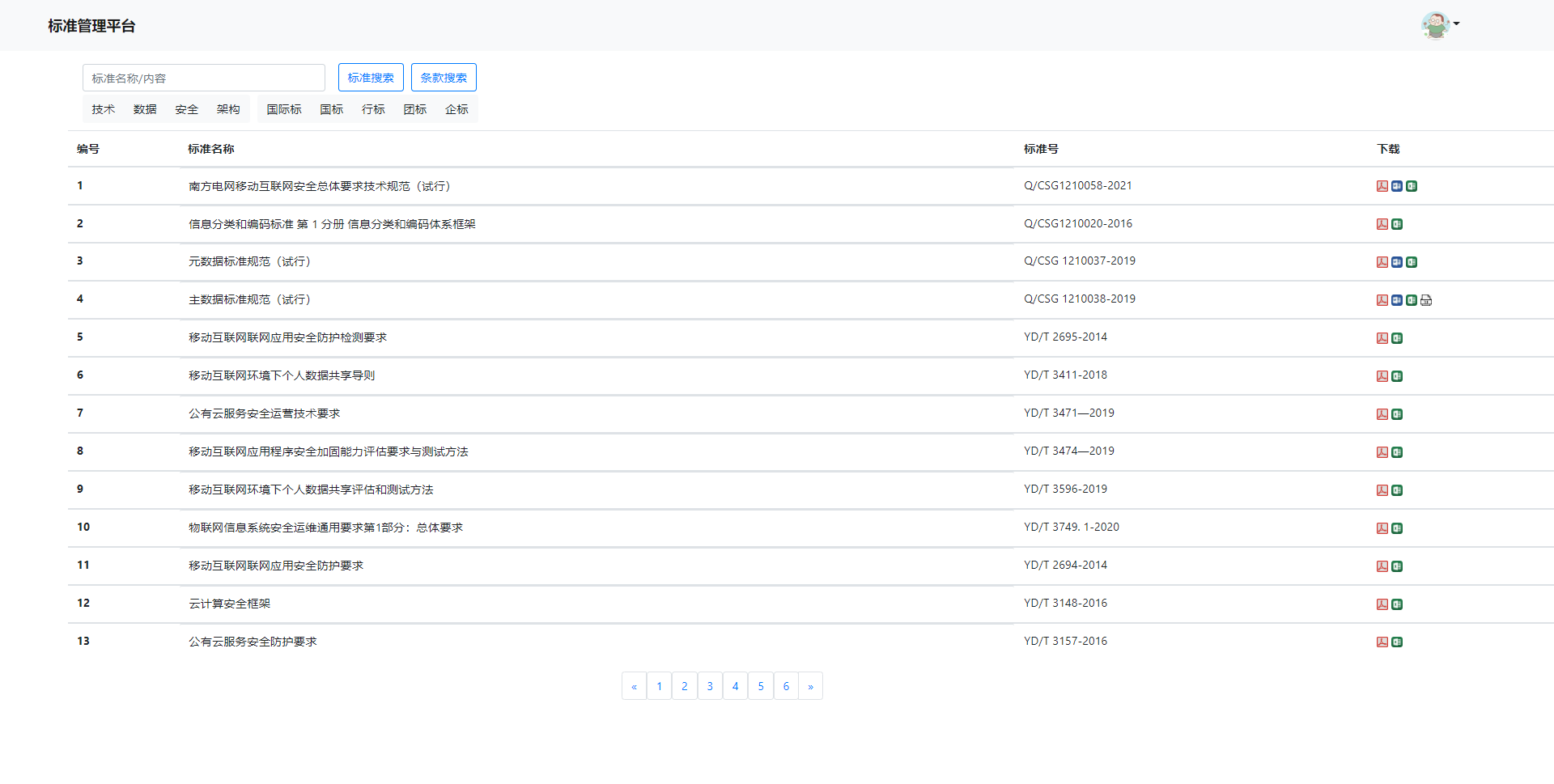Click the 标准搜索 button
Screen dimensions: 1554x784
[371, 78]
